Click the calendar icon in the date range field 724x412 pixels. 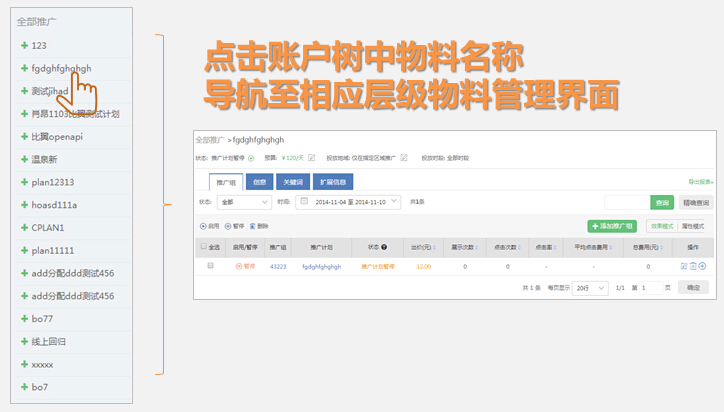point(304,202)
